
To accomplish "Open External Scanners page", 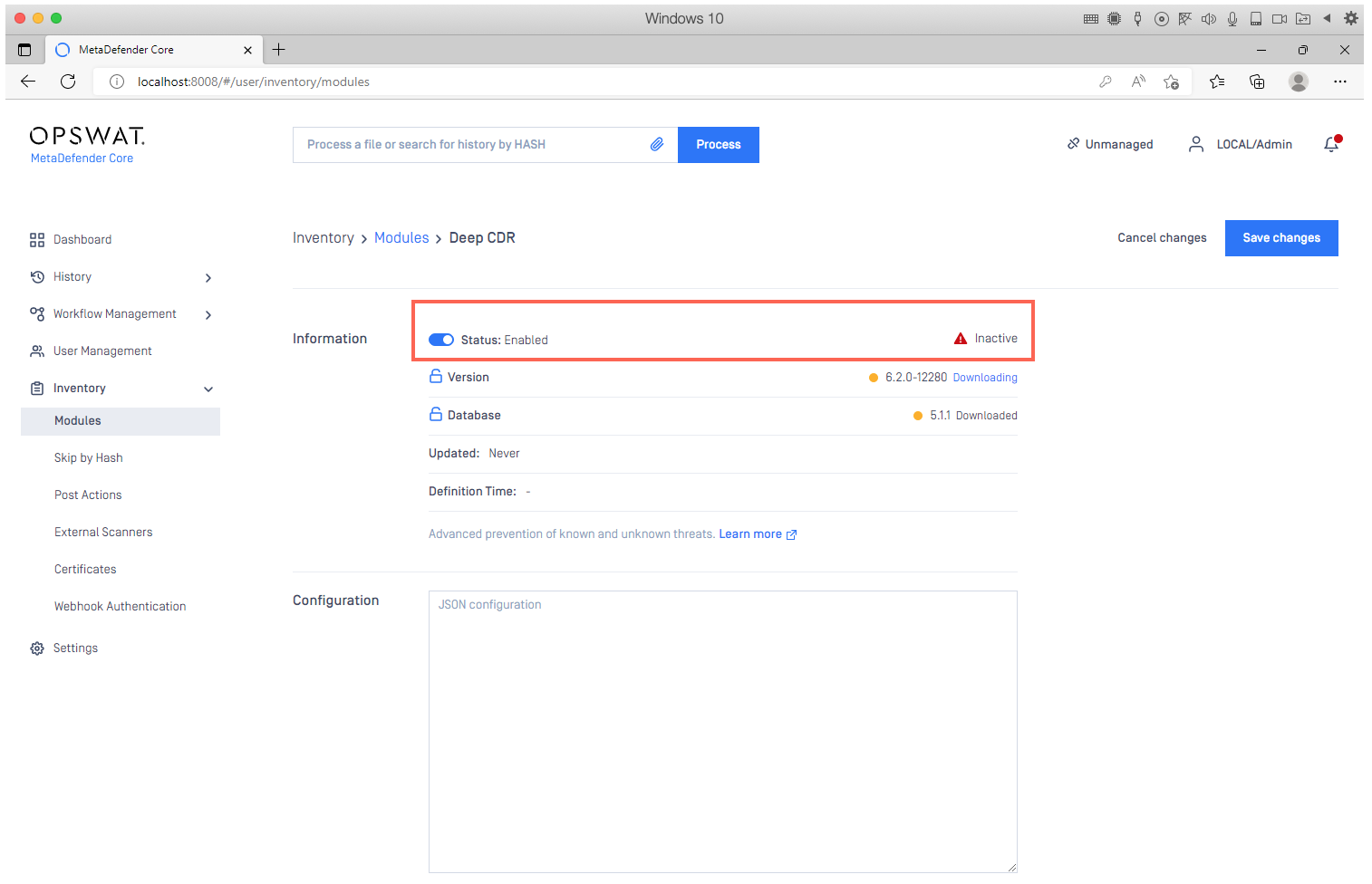I will (103, 533).
